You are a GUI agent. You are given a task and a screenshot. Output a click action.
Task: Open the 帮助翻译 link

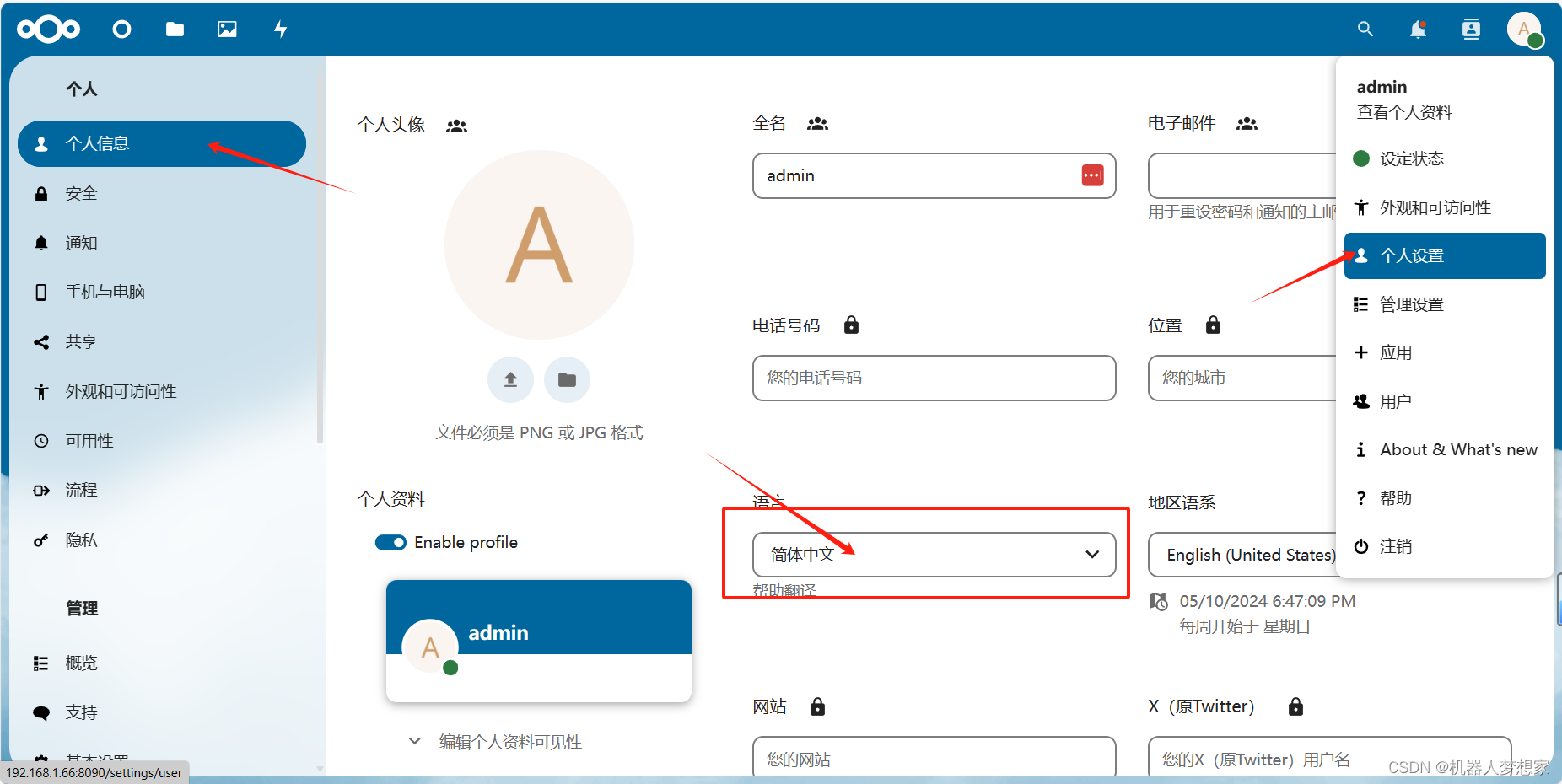[x=783, y=590]
